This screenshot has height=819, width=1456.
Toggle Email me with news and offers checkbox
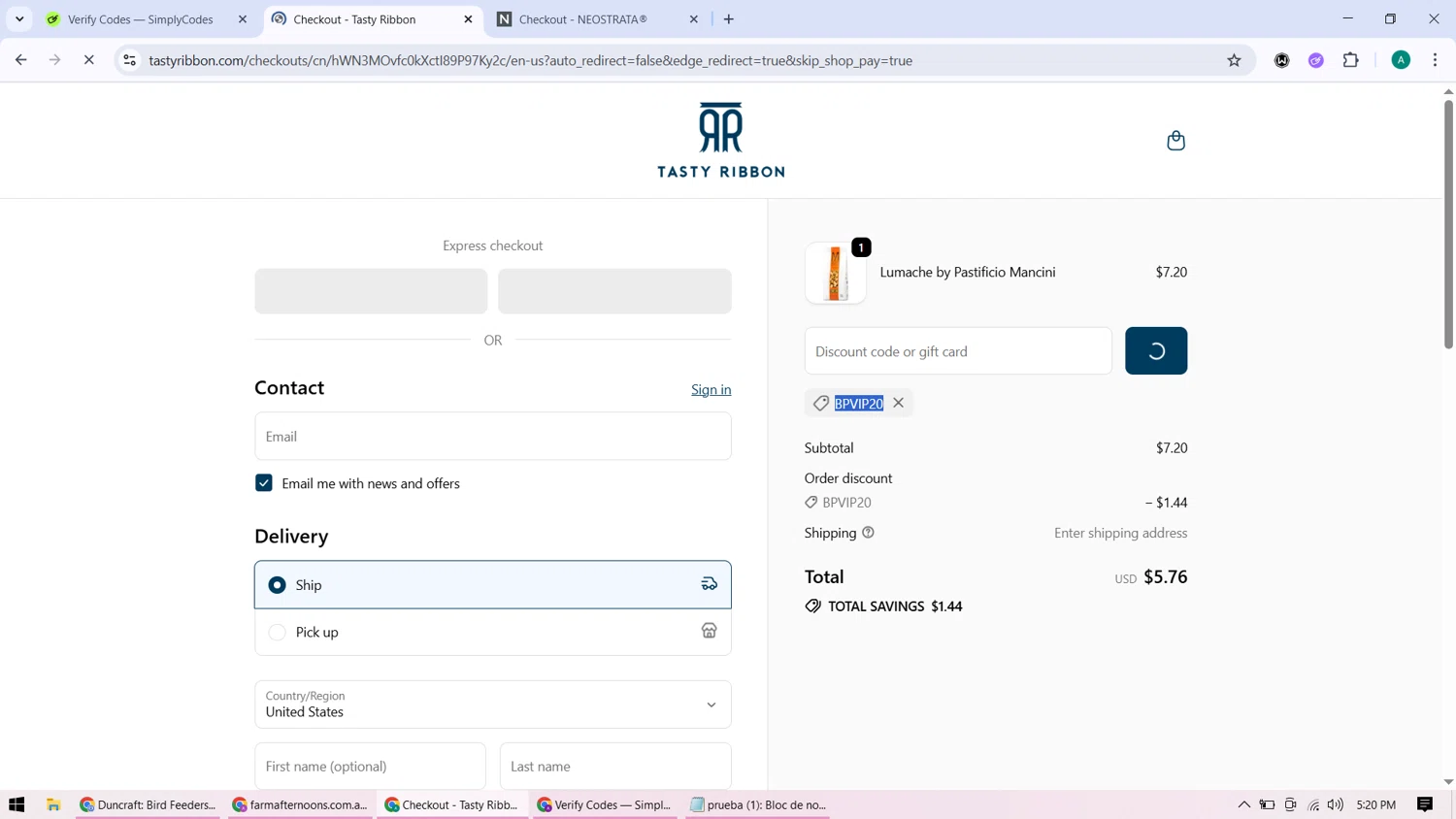click(264, 483)
